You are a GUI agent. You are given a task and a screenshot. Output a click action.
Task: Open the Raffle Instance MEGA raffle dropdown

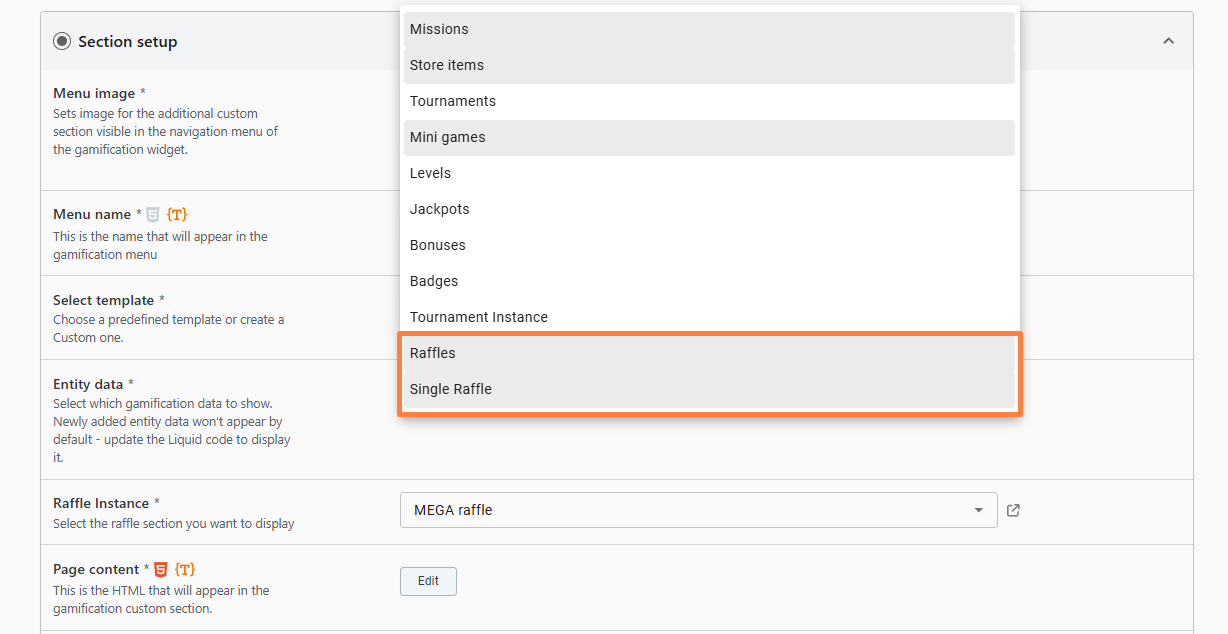click(x=698, y=510)
